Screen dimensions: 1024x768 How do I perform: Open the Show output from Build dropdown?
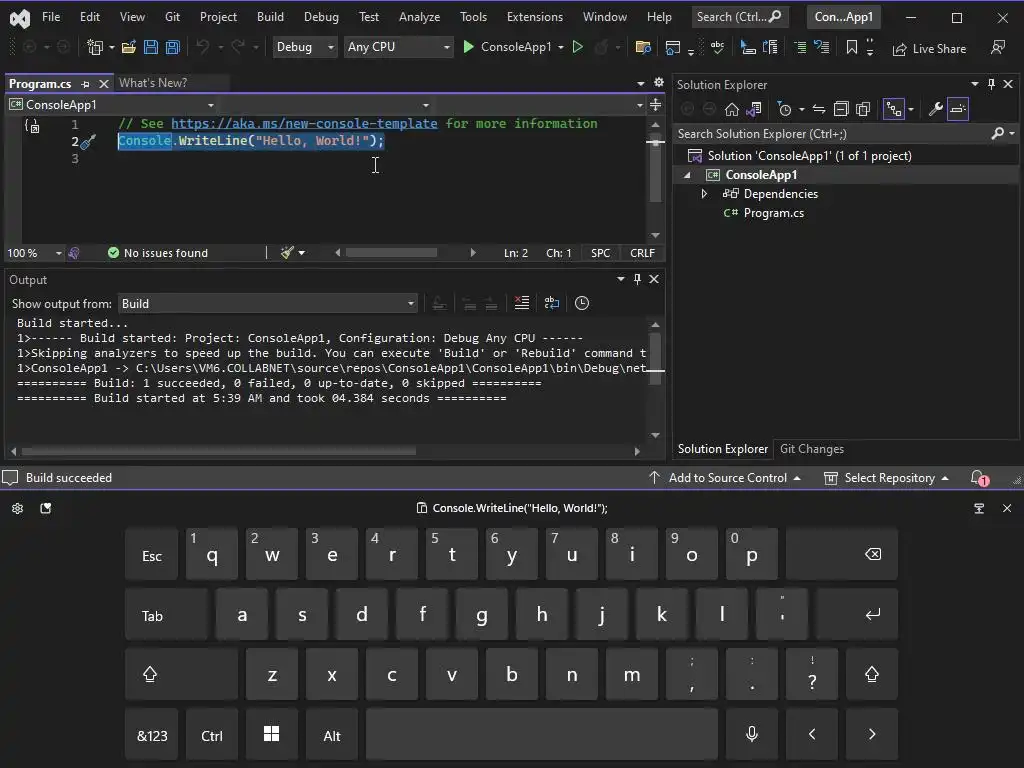(x=267, y=304)
